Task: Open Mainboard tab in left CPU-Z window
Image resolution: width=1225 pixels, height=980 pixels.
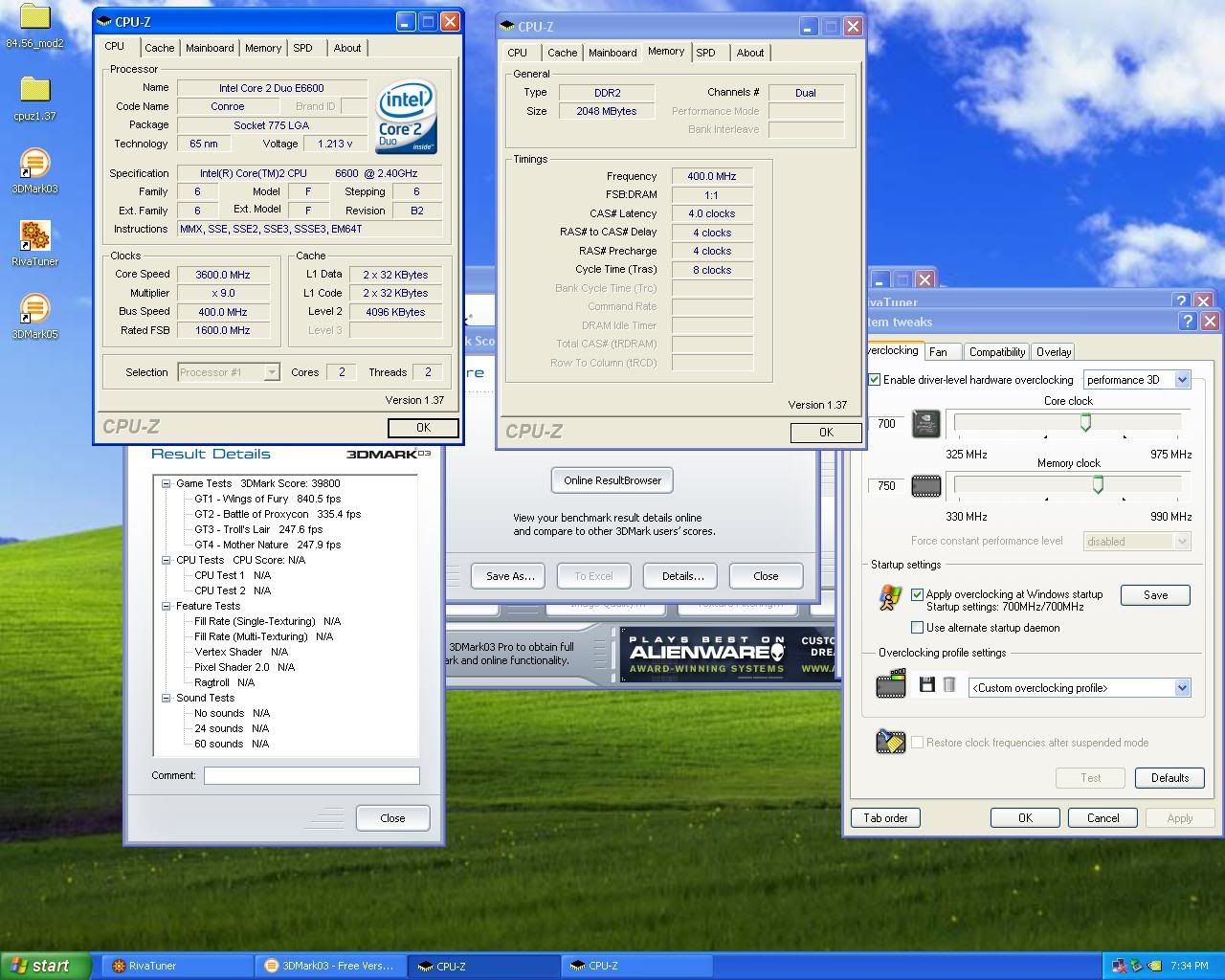Action: (210, 48)
